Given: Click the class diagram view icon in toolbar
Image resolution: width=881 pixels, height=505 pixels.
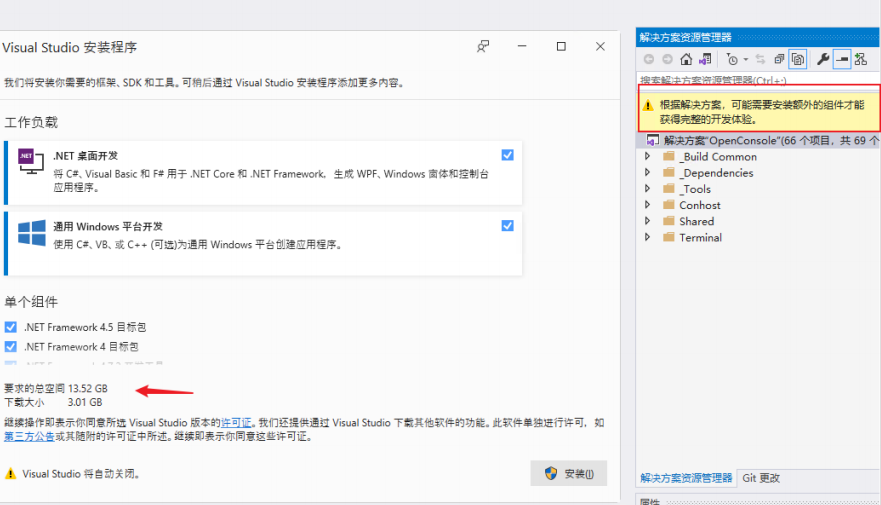Looking at the screenshot, I should [x=860, y=60].
